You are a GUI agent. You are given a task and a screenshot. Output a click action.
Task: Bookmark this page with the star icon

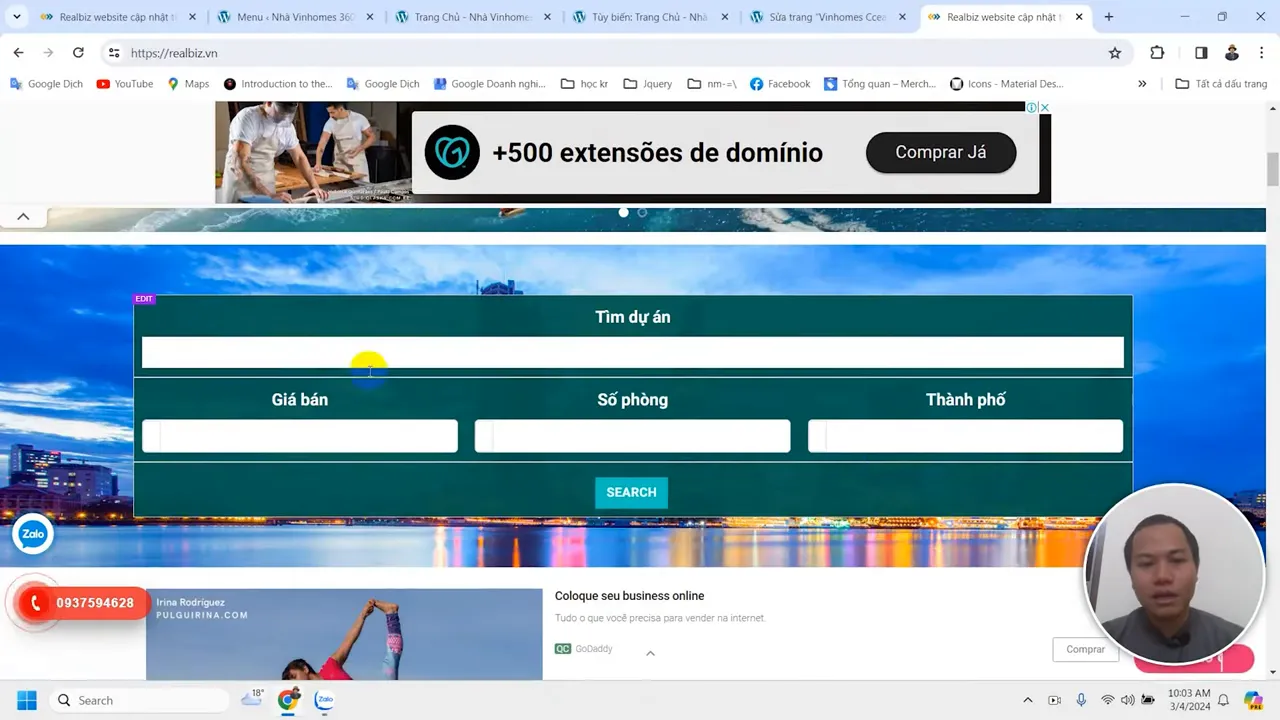(1115, 53)
